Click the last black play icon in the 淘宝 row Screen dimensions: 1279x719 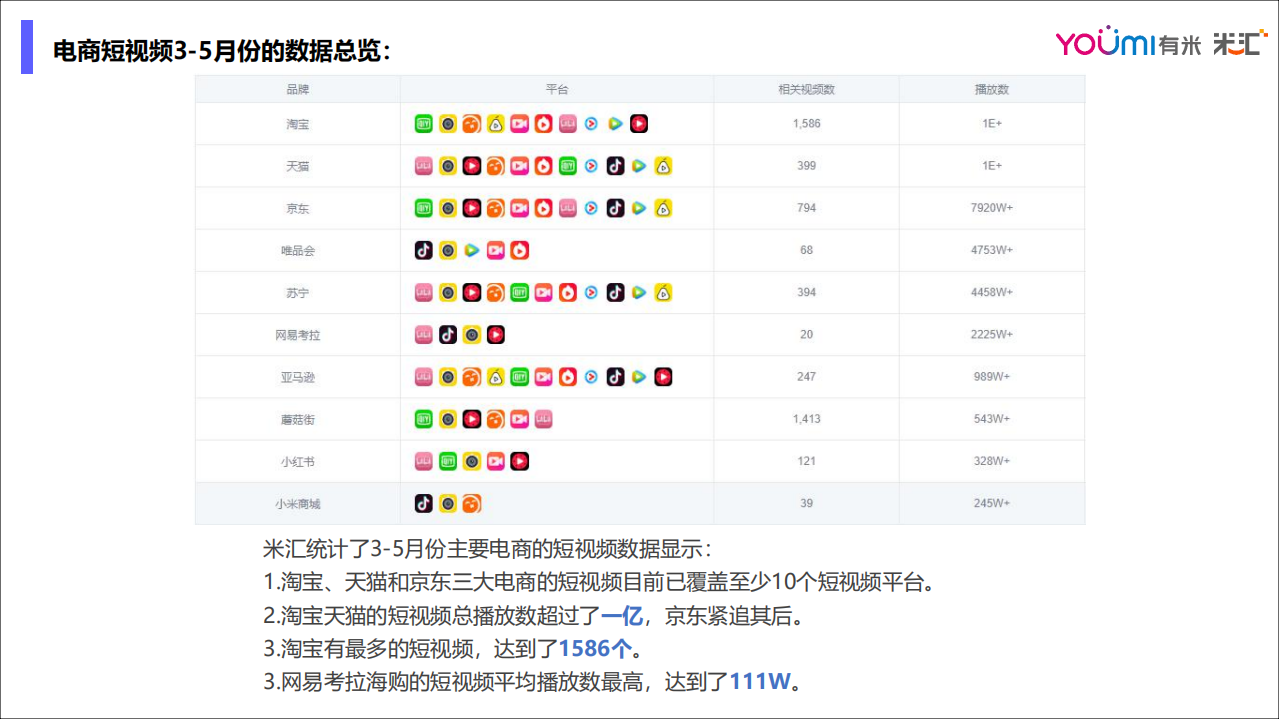[639, 123]
